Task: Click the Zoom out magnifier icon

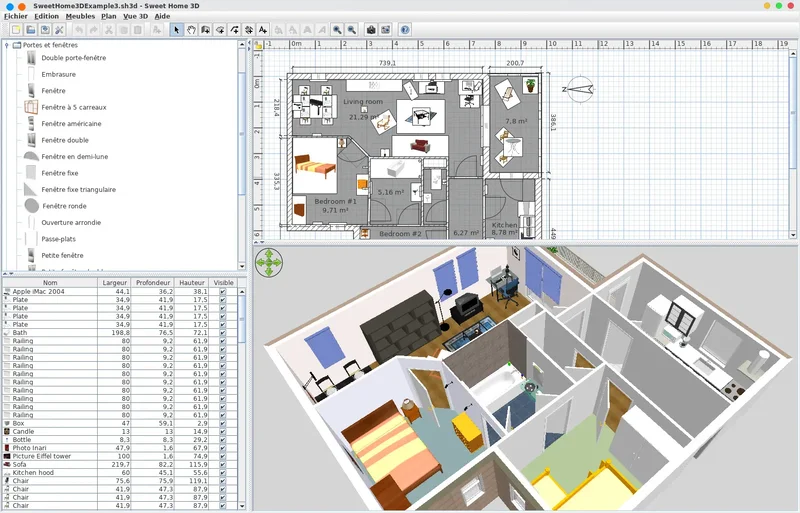Action: pyautogui.click(x=352, y=30)
